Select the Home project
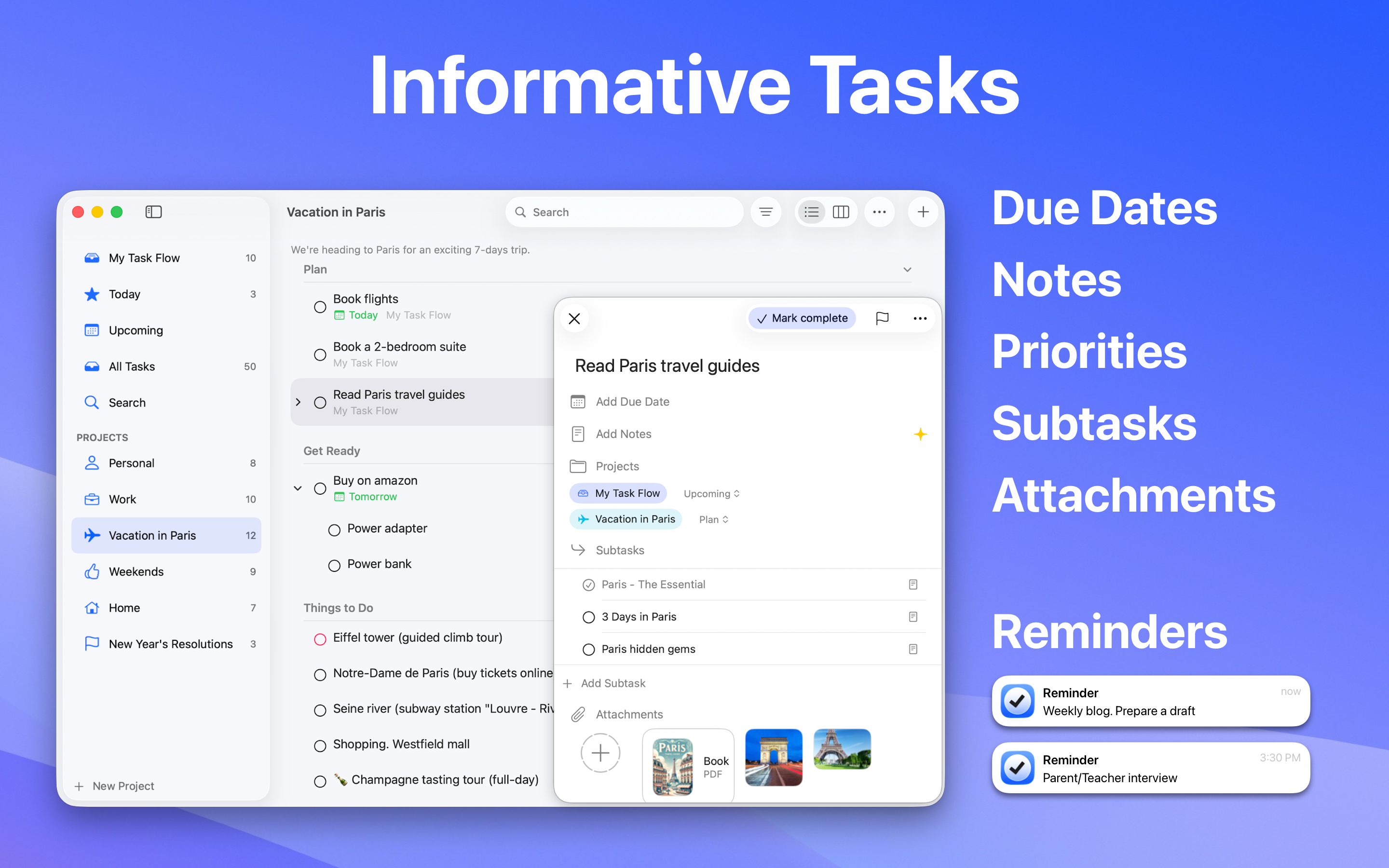 [x=166, y=608]
